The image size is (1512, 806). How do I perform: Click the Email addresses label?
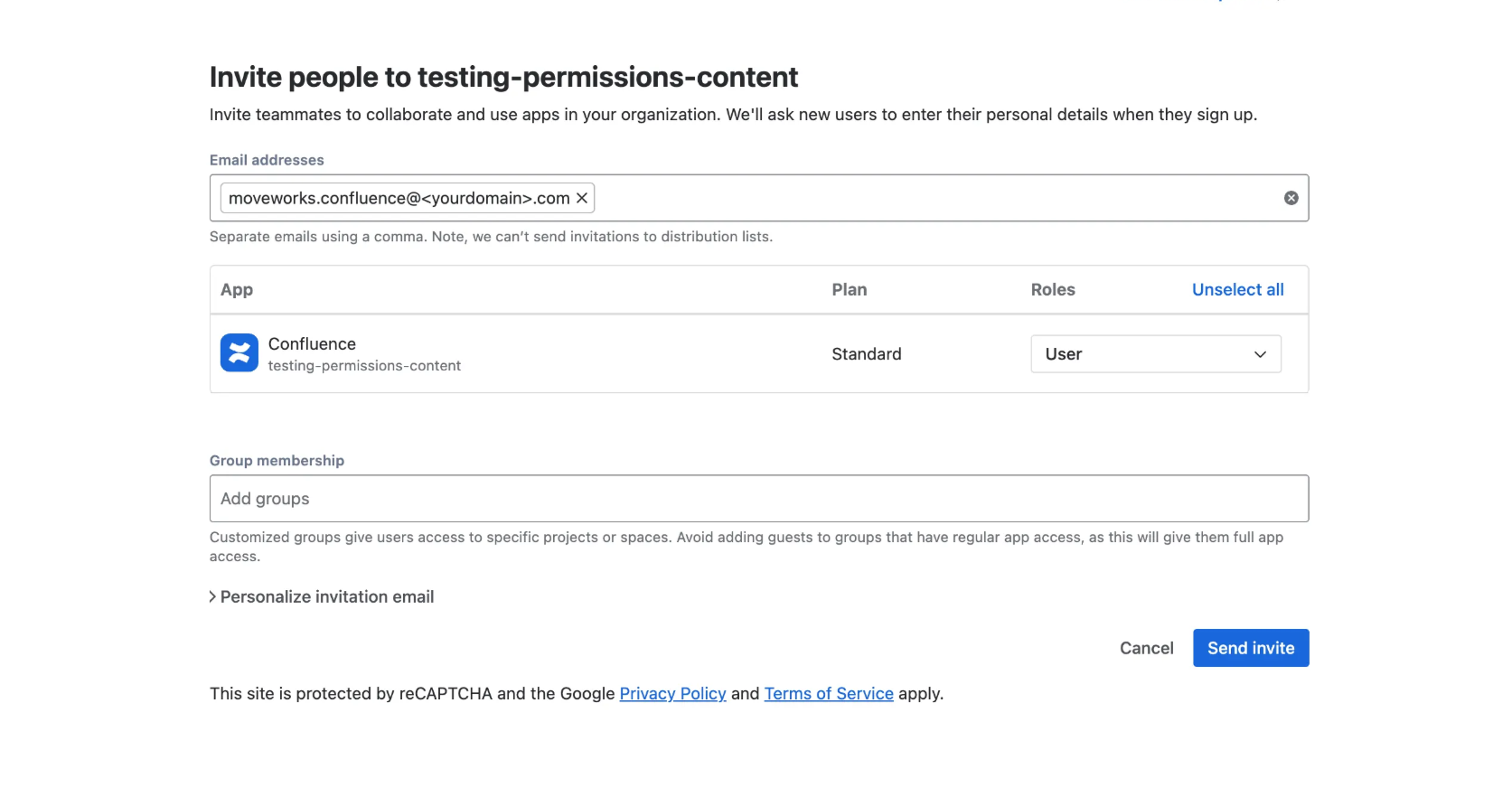(x=267, y=160)
